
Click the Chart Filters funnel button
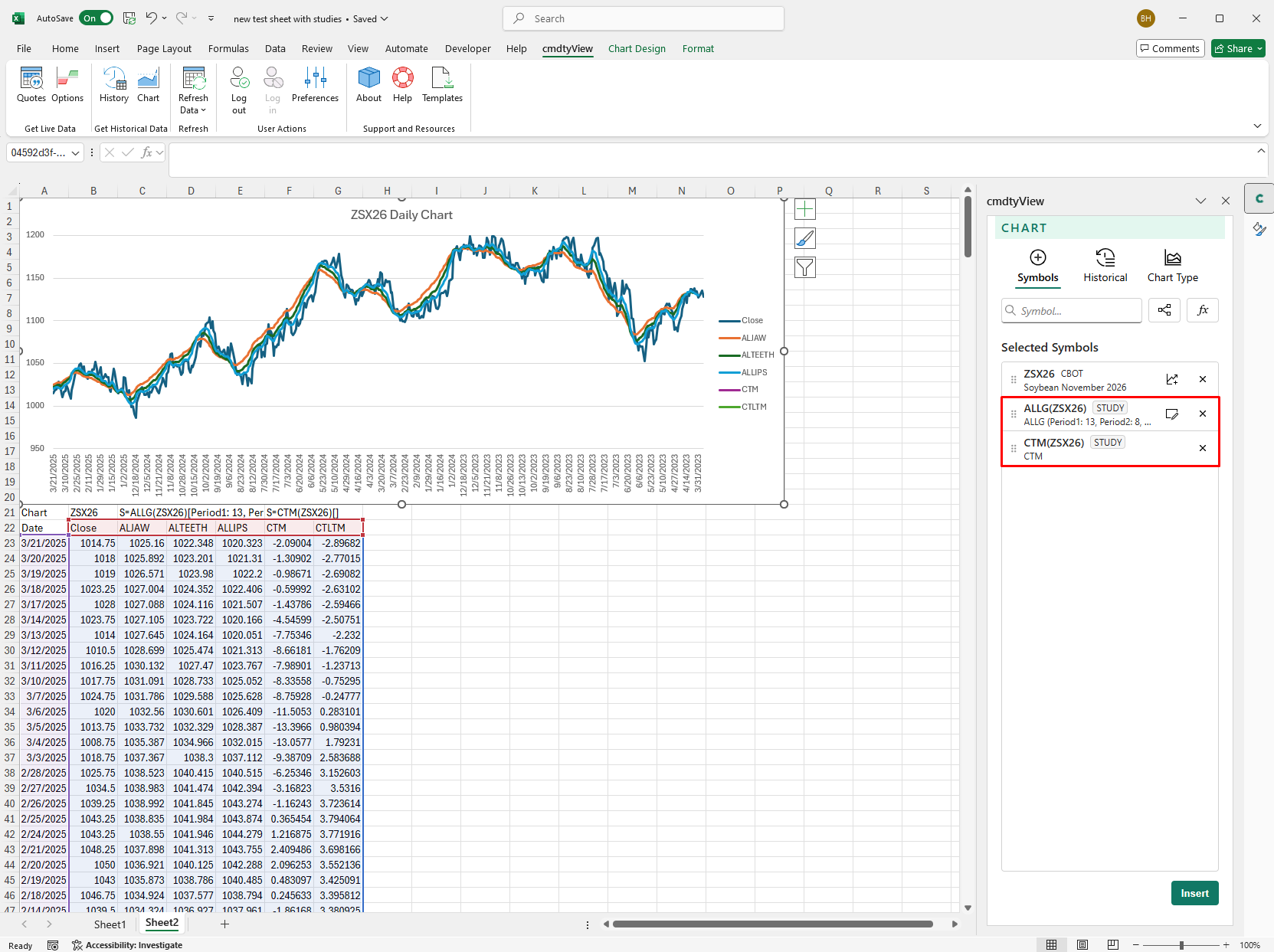click(x=805, y=267)
